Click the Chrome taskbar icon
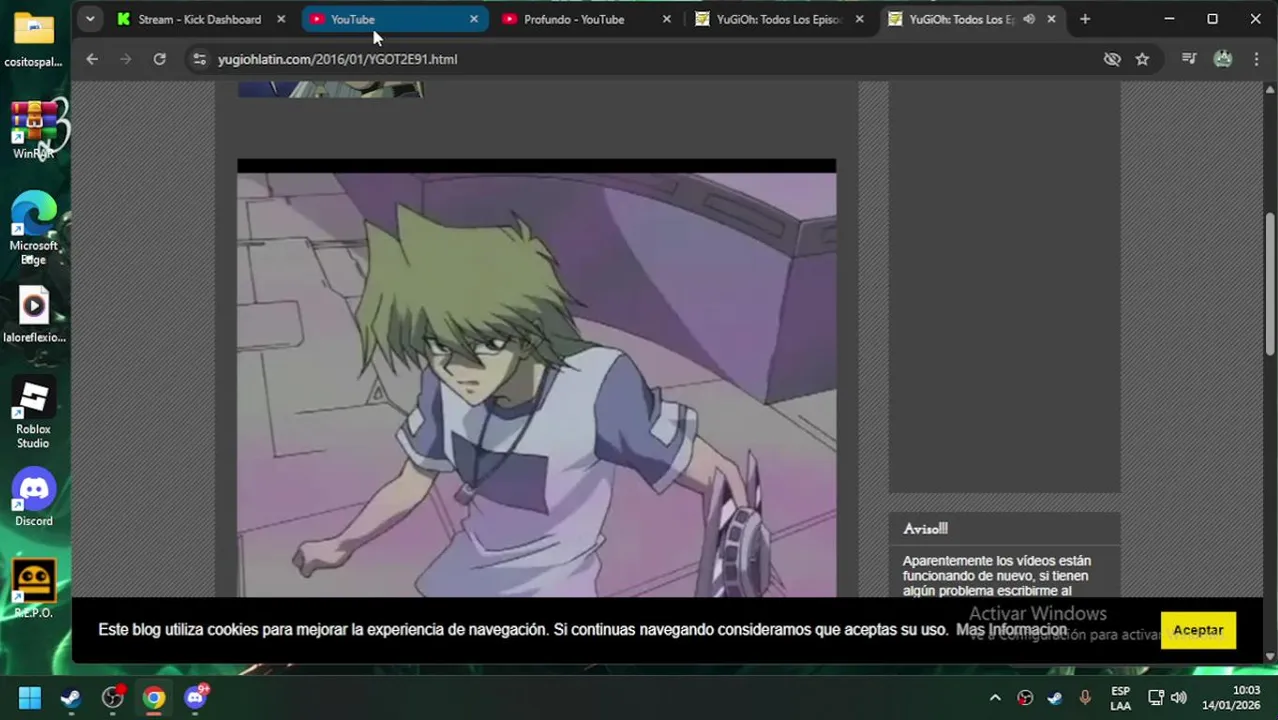Viewport: 1278px width, 720px height. point(154,697)
